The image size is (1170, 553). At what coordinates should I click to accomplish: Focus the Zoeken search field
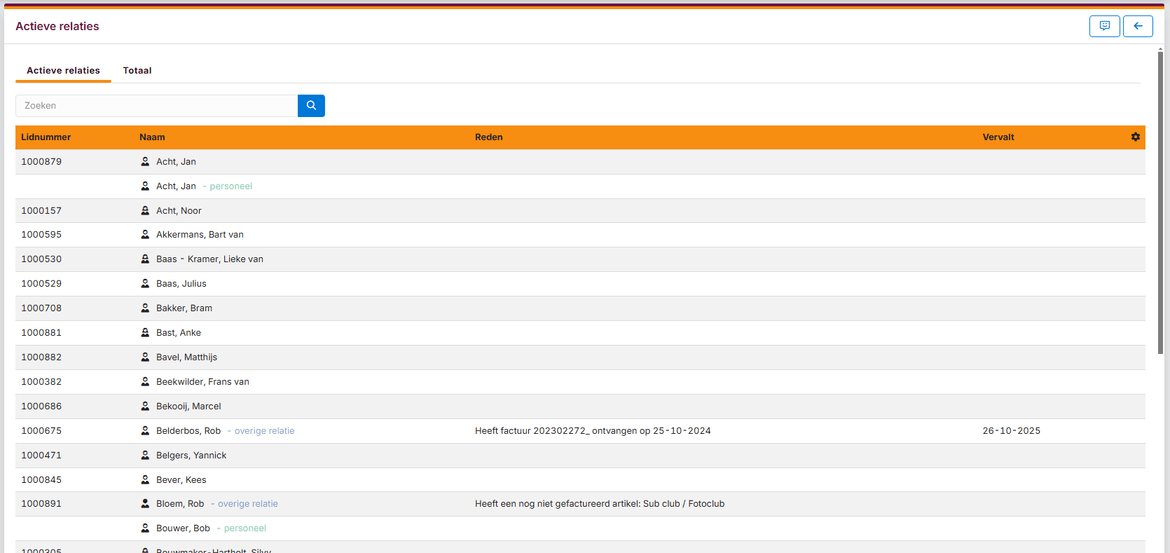[157, 105]
